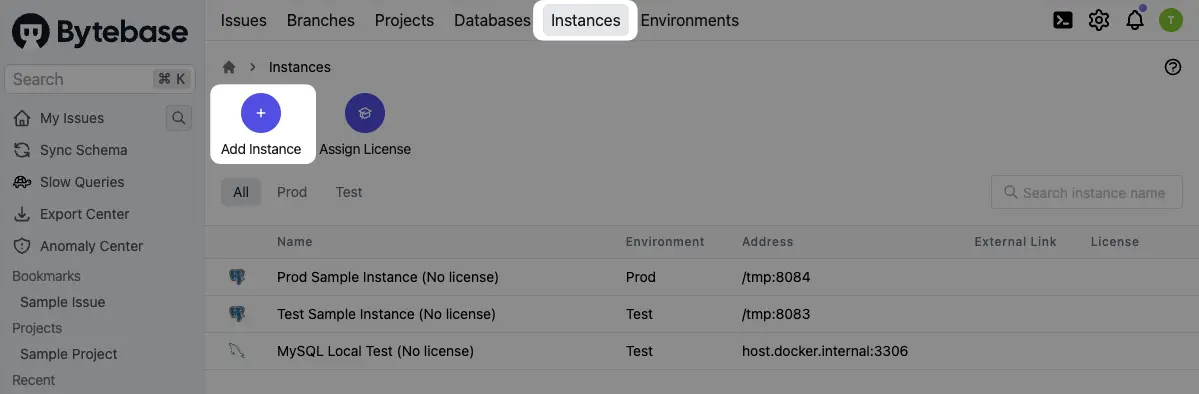Click the Address column header
This screenshot has height=394, width=1199.
coord(768,242)
